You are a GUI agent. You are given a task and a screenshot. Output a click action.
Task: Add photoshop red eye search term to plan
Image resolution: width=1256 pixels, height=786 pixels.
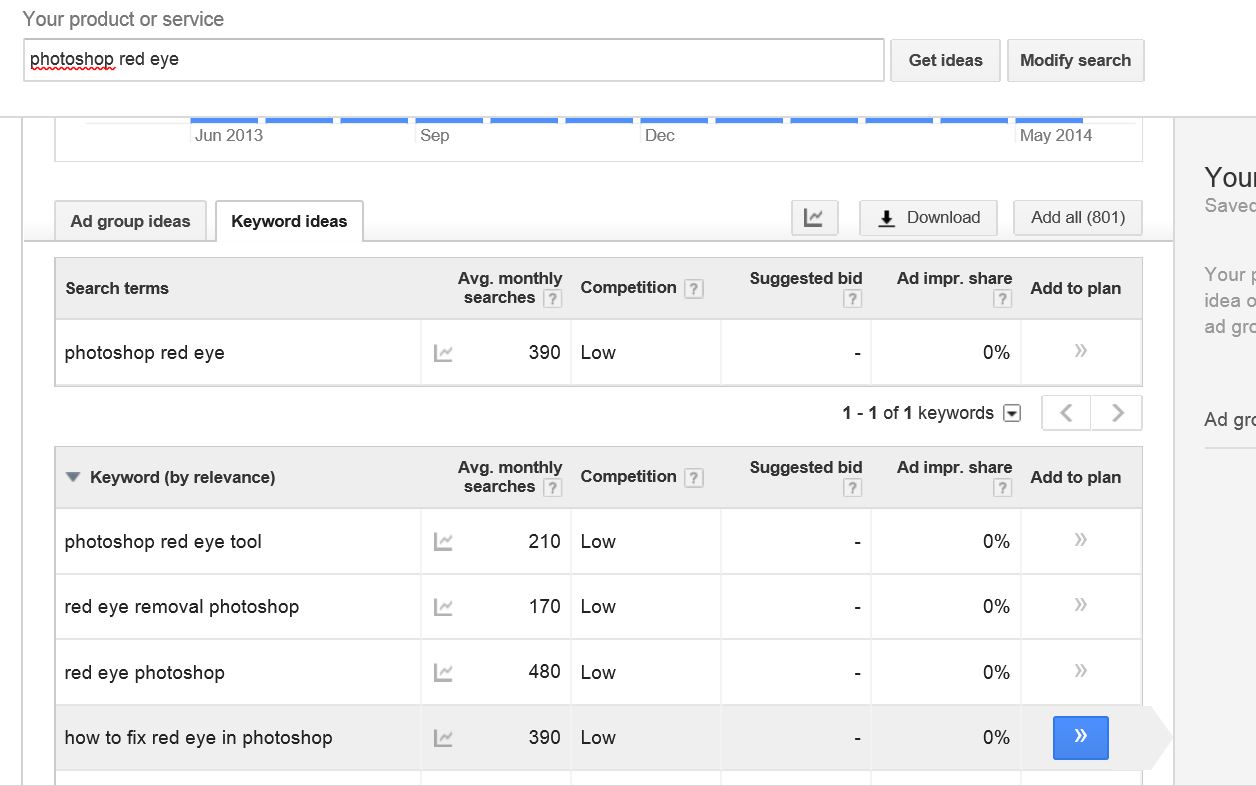1080,351
